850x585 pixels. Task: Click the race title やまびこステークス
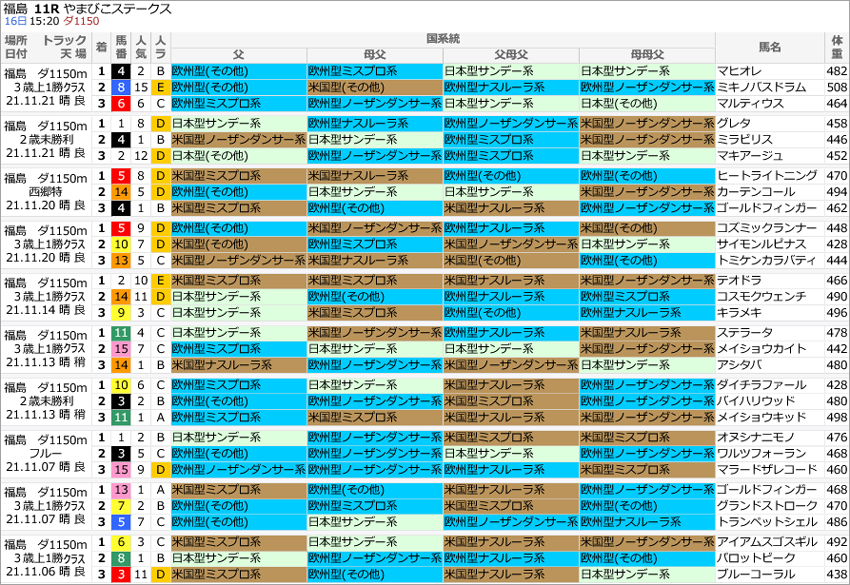pyautogui.click(x=117, y=9)
